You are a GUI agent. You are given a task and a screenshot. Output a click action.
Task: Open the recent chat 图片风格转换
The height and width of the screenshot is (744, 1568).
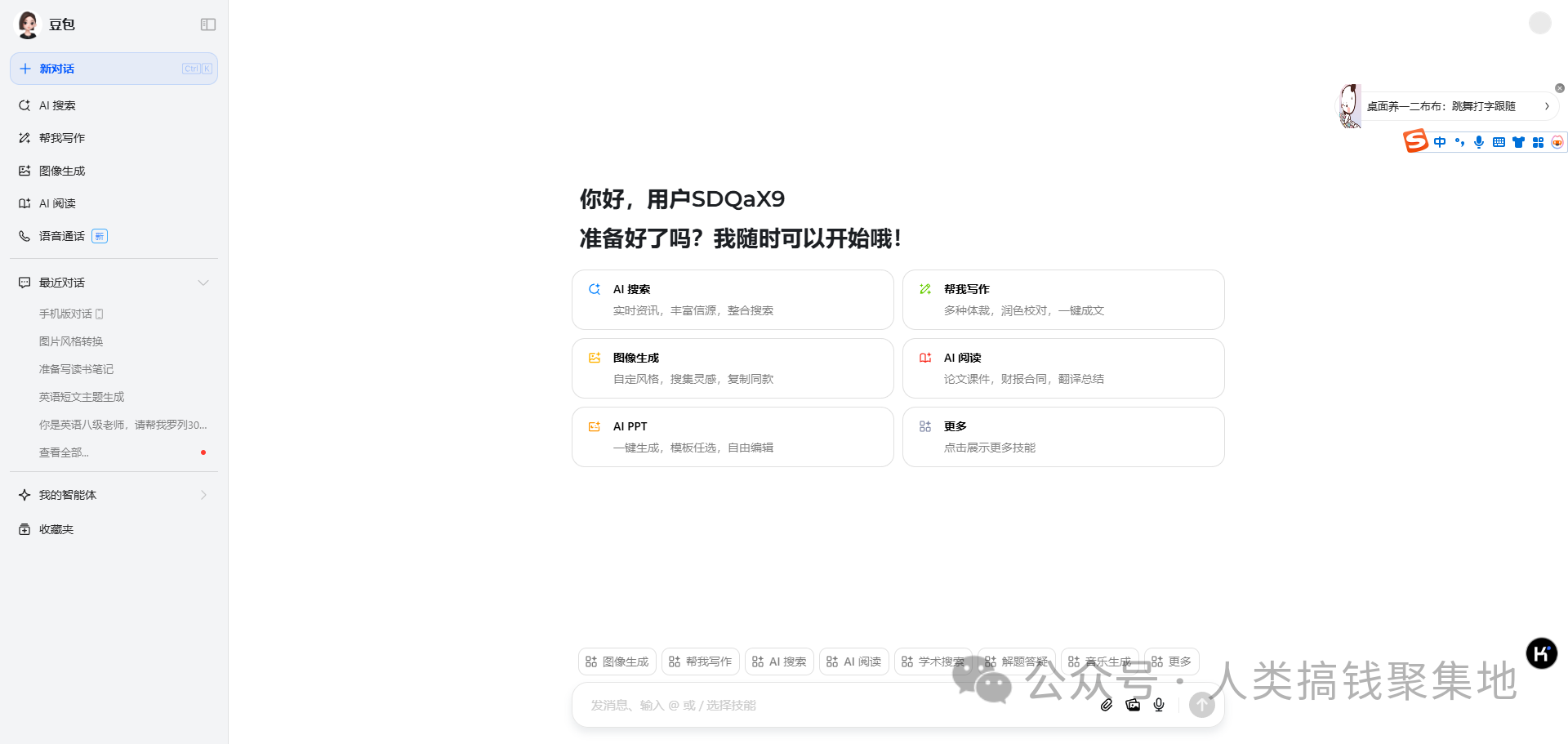tap(71, 341)
